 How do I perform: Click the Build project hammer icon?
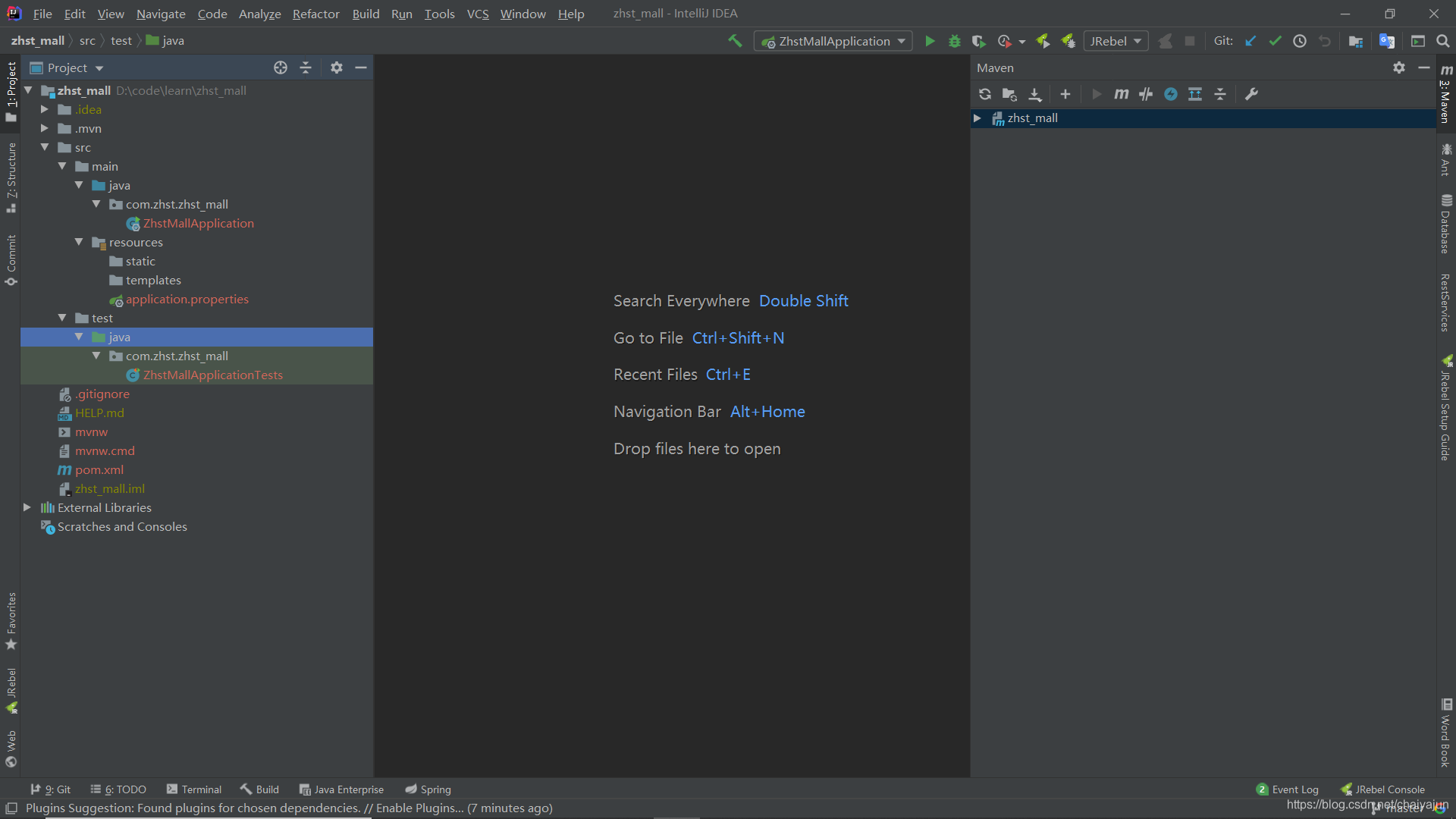[x=735, y=41]
